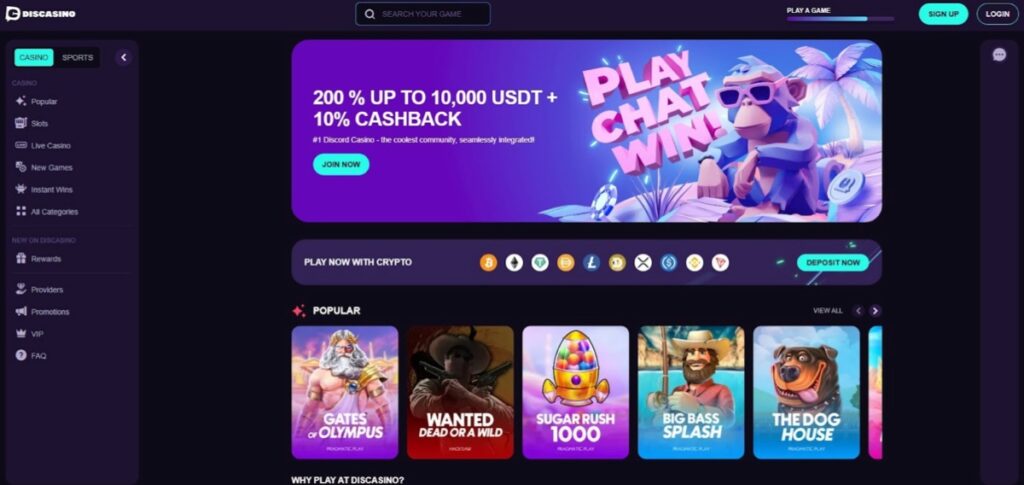Click the Discasino logo
Screen dimensions: 1024x485
pyautogui.click(x=40, y=14)
